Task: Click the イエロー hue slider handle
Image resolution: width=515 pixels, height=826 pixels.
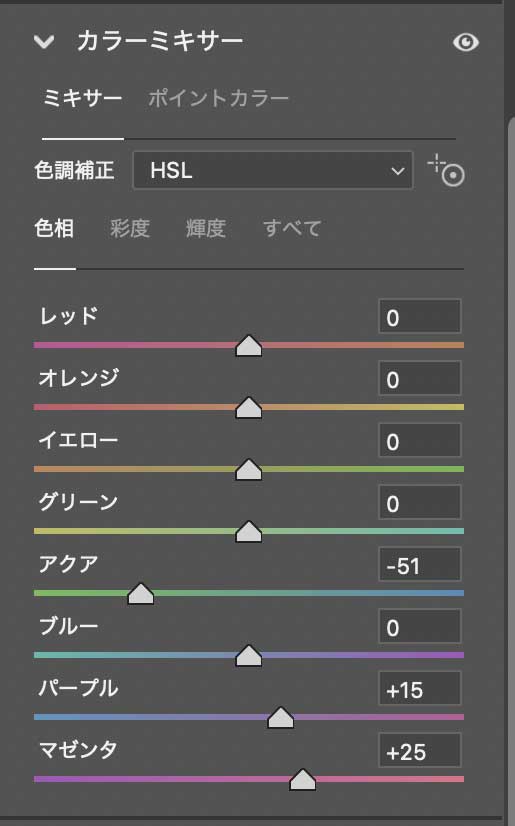Action: [x=249, y=469]
